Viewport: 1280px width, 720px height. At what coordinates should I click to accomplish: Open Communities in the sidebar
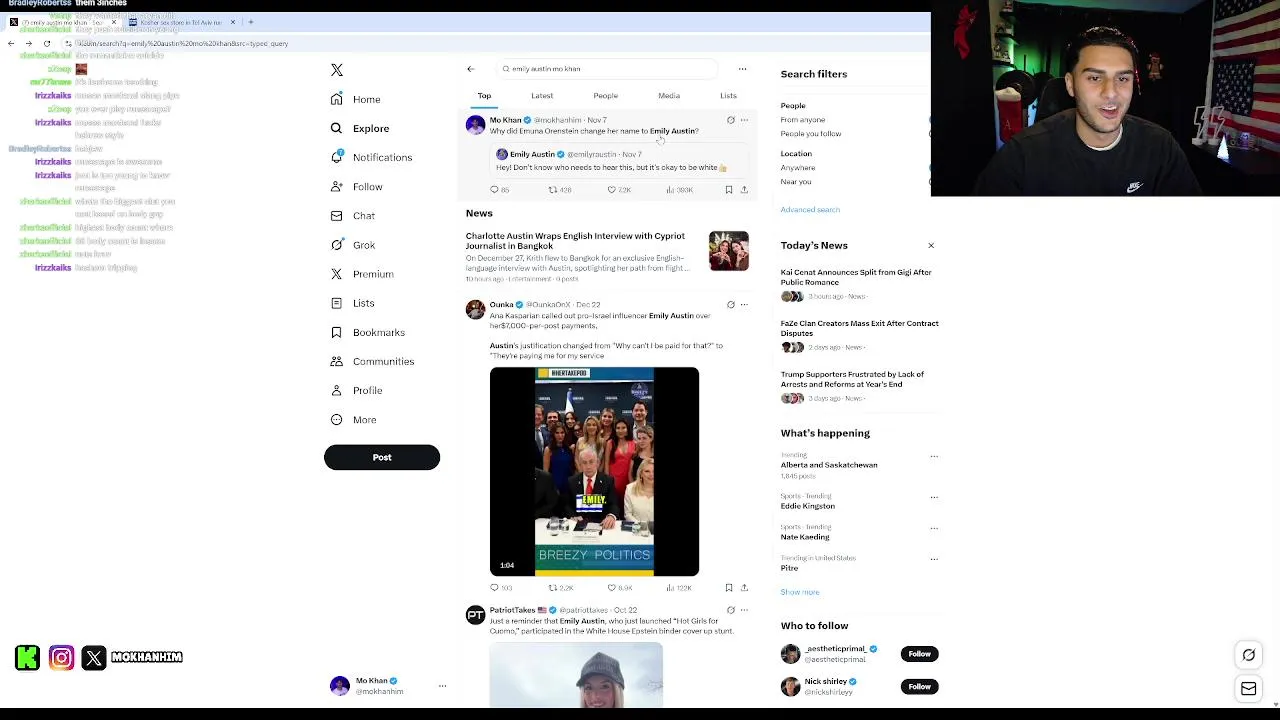(372, 361)
